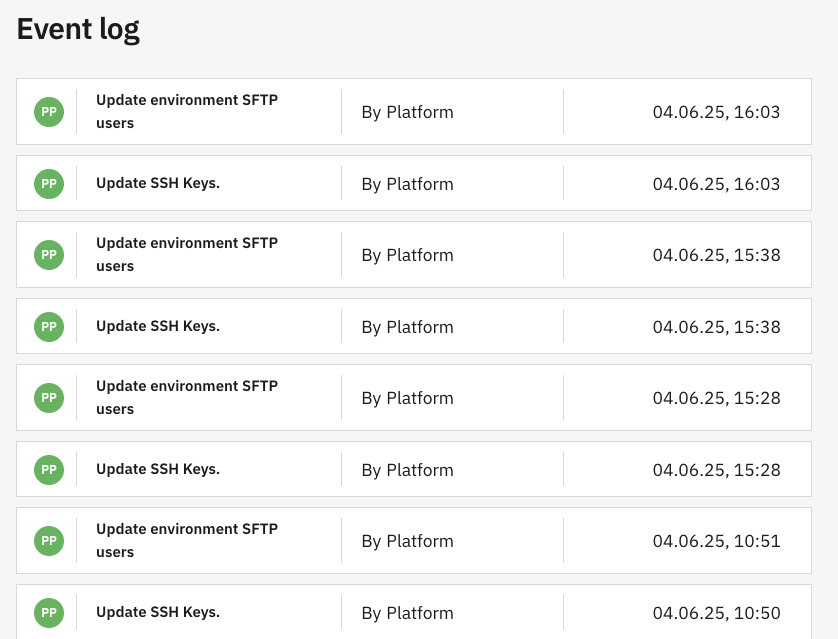Click 'By Platform' in the 10:51 event row

pyautogui.click(x=407, y=541)
